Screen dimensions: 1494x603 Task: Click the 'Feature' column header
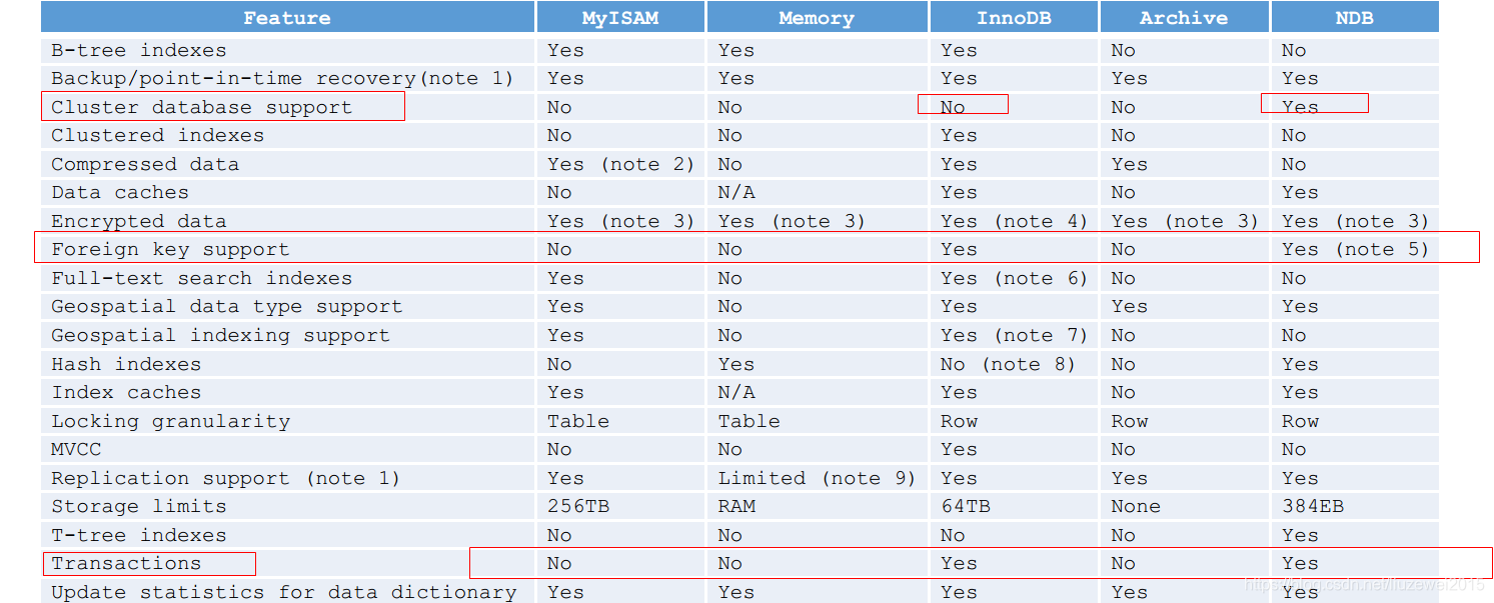coord(287,18)
